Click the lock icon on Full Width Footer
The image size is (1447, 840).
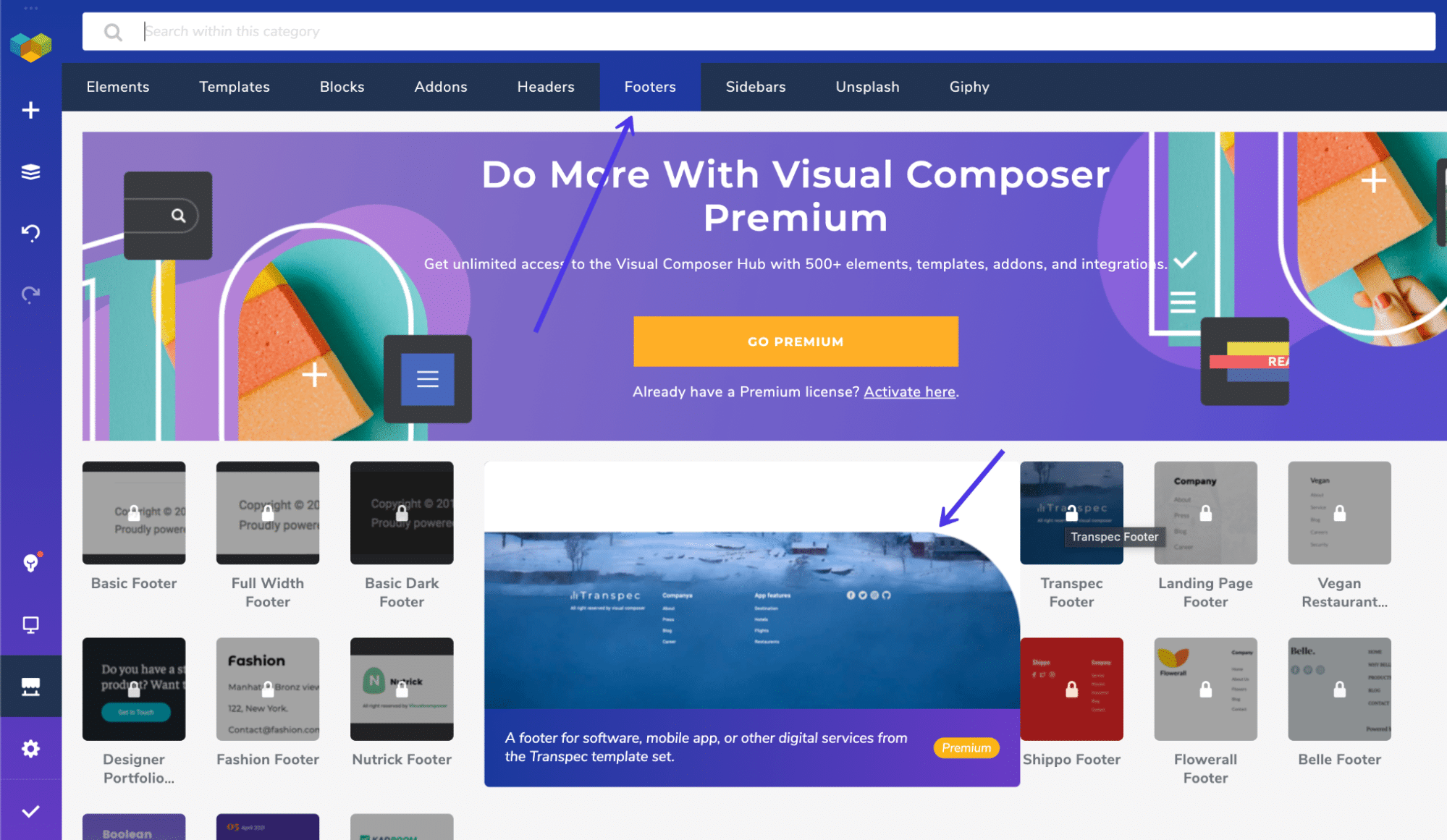pos(268,513)
